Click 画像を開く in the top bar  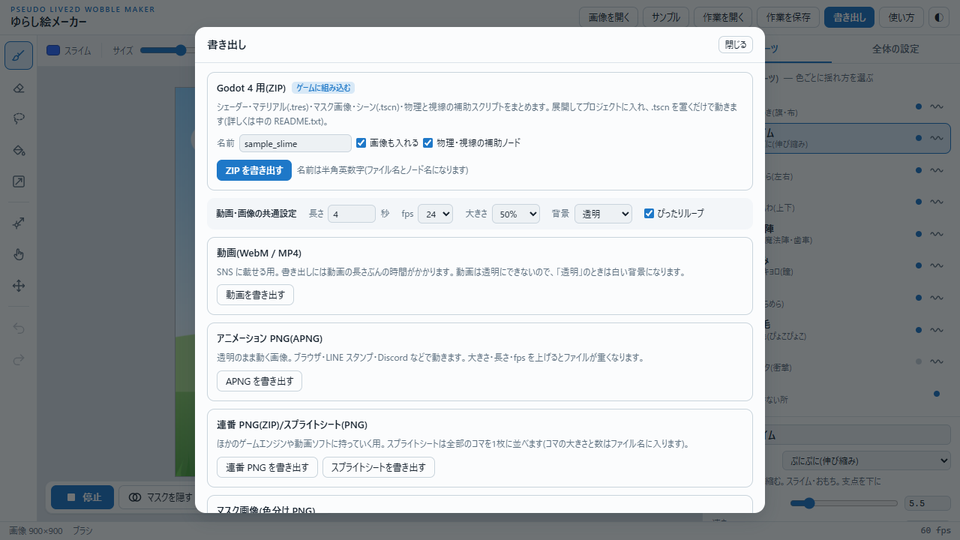pyautogui.click(x=609, y=17)
